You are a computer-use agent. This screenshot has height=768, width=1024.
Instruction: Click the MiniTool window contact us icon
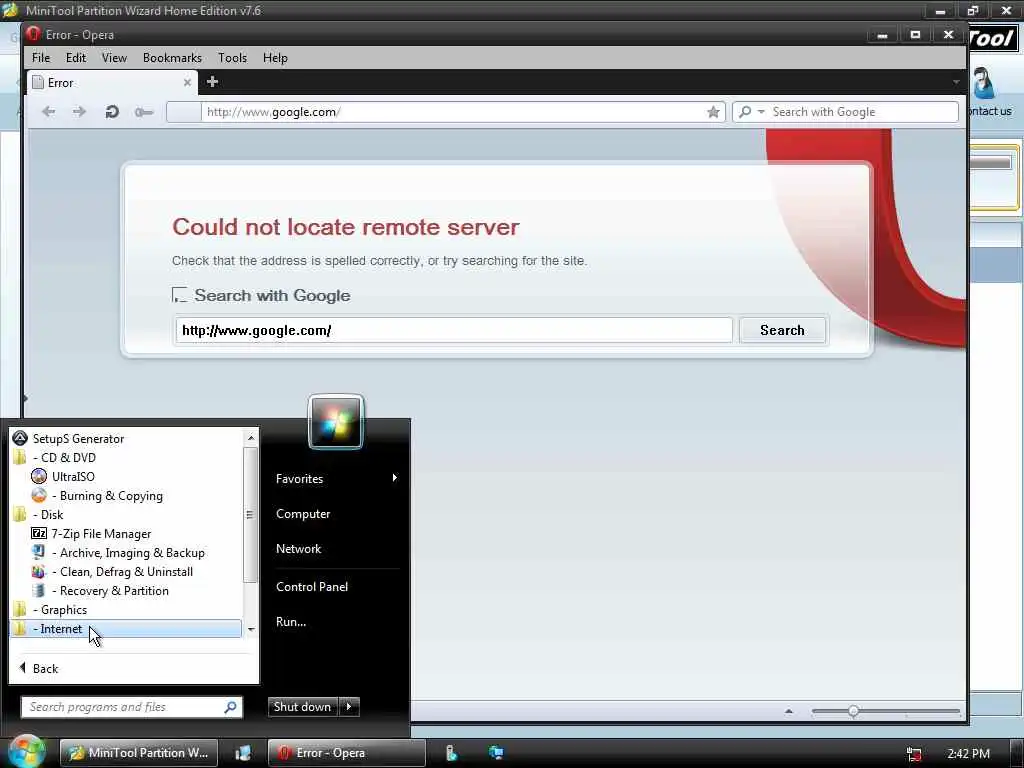point(984,83)
